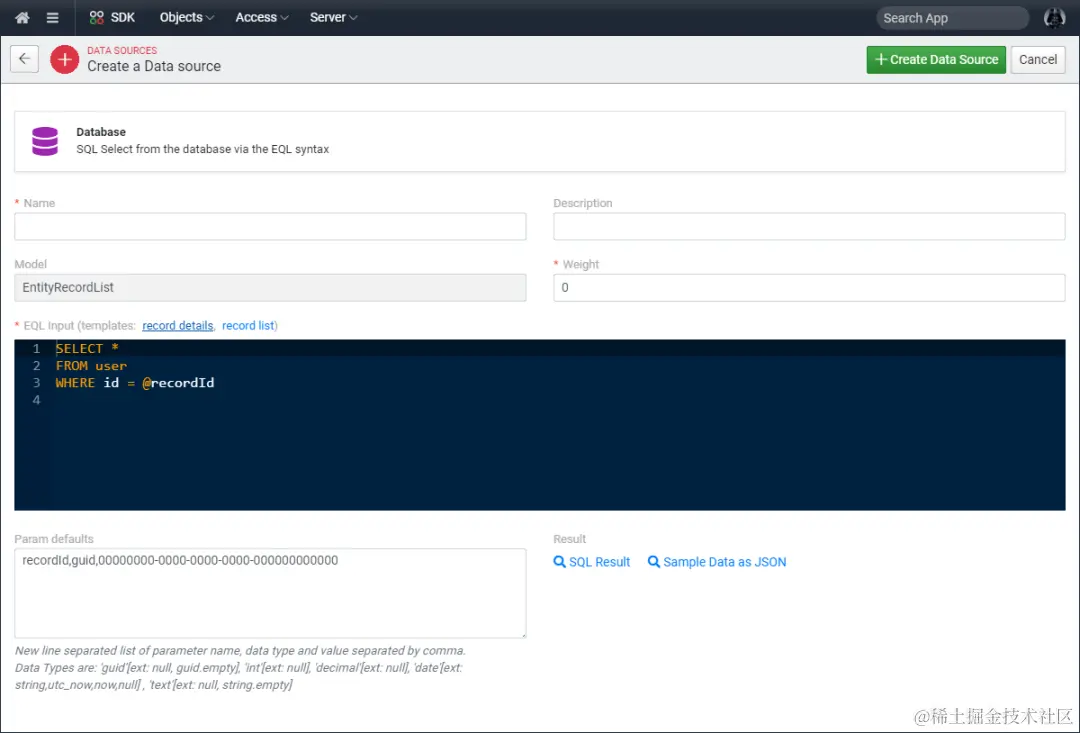
Task: Click the FROM user line in editor
Action: pos(92,366)
